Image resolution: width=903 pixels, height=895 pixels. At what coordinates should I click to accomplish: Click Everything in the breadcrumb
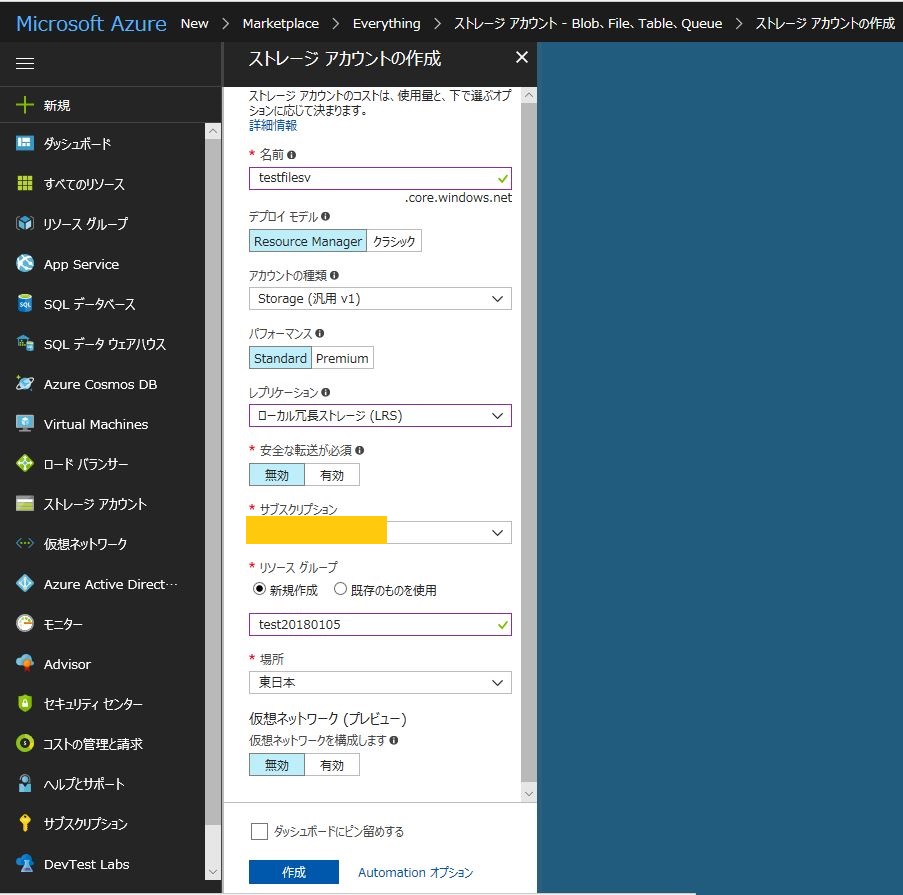pyautogui.click(x=386, y=24)
